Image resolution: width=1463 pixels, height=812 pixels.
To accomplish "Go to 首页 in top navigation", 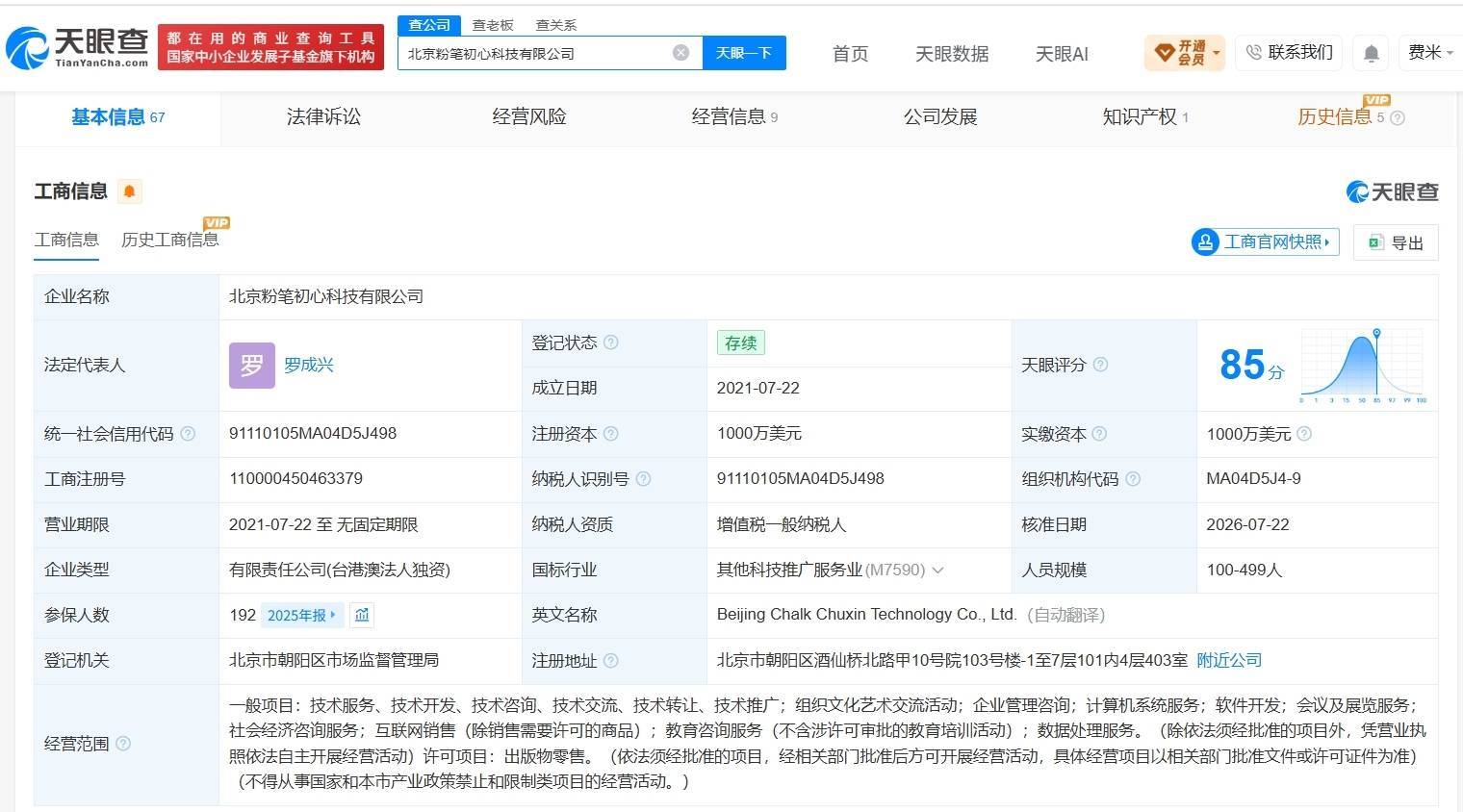I will click(x=850, y=54).
